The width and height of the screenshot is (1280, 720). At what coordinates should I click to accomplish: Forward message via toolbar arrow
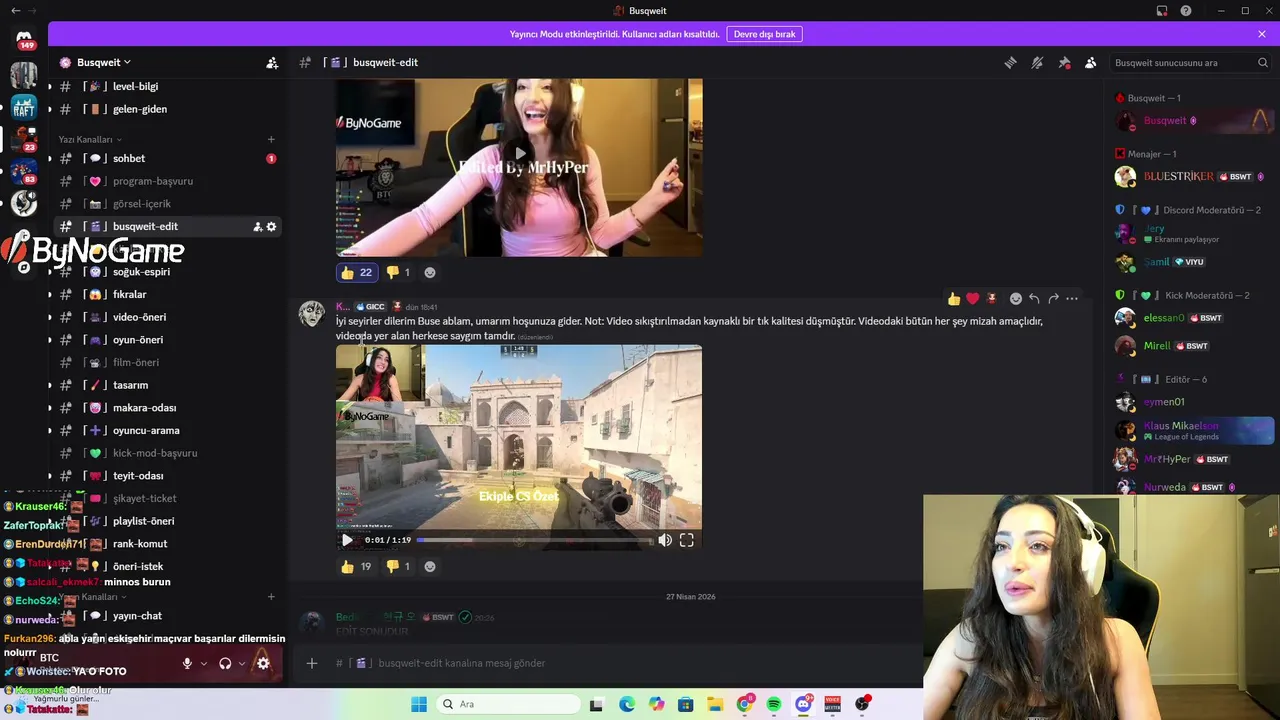pos(1053,298)
